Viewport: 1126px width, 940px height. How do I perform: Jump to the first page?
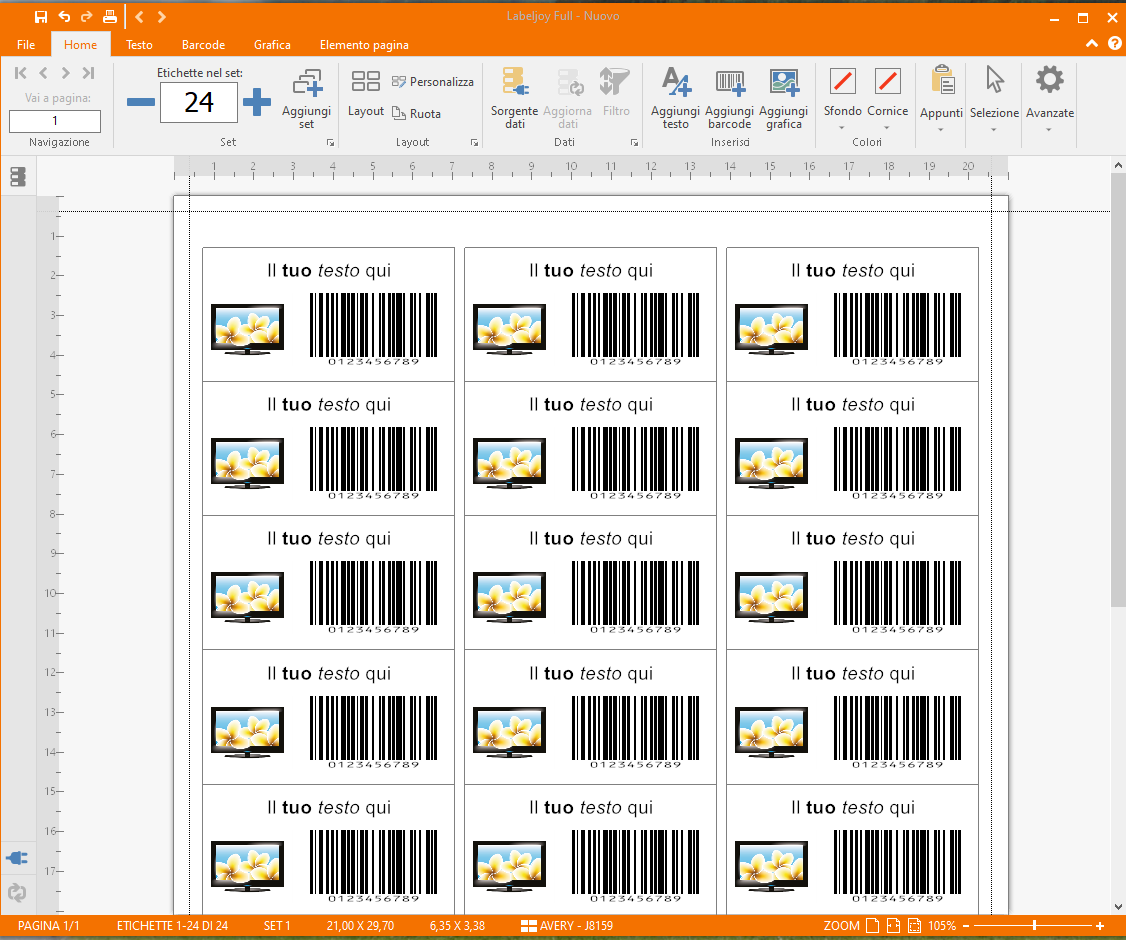point(21,73)
